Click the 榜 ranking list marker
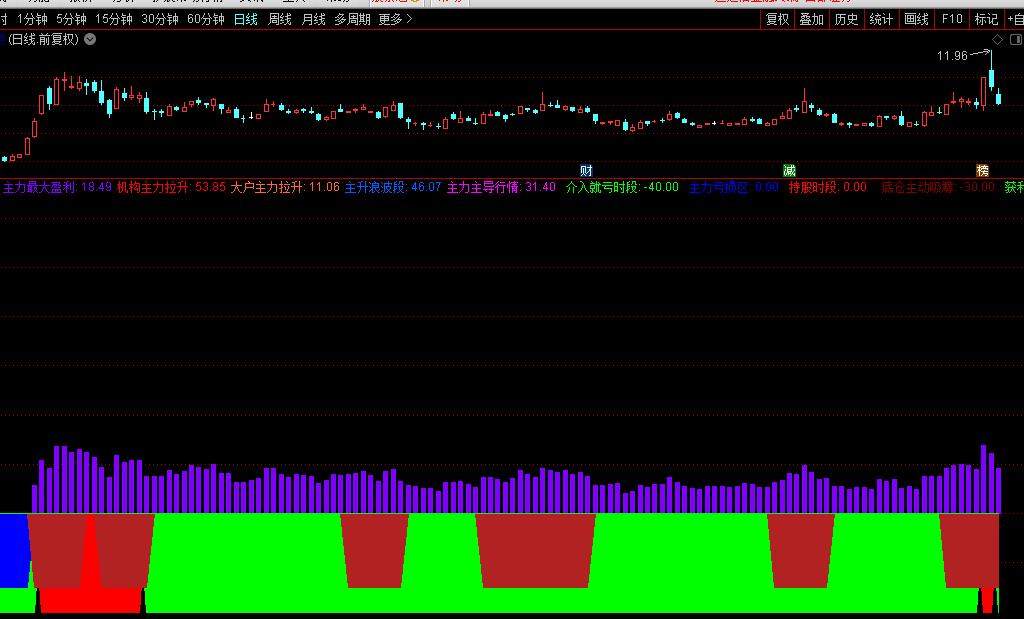This screenshot has height=619, width=1024. click(x=982, y=170)
